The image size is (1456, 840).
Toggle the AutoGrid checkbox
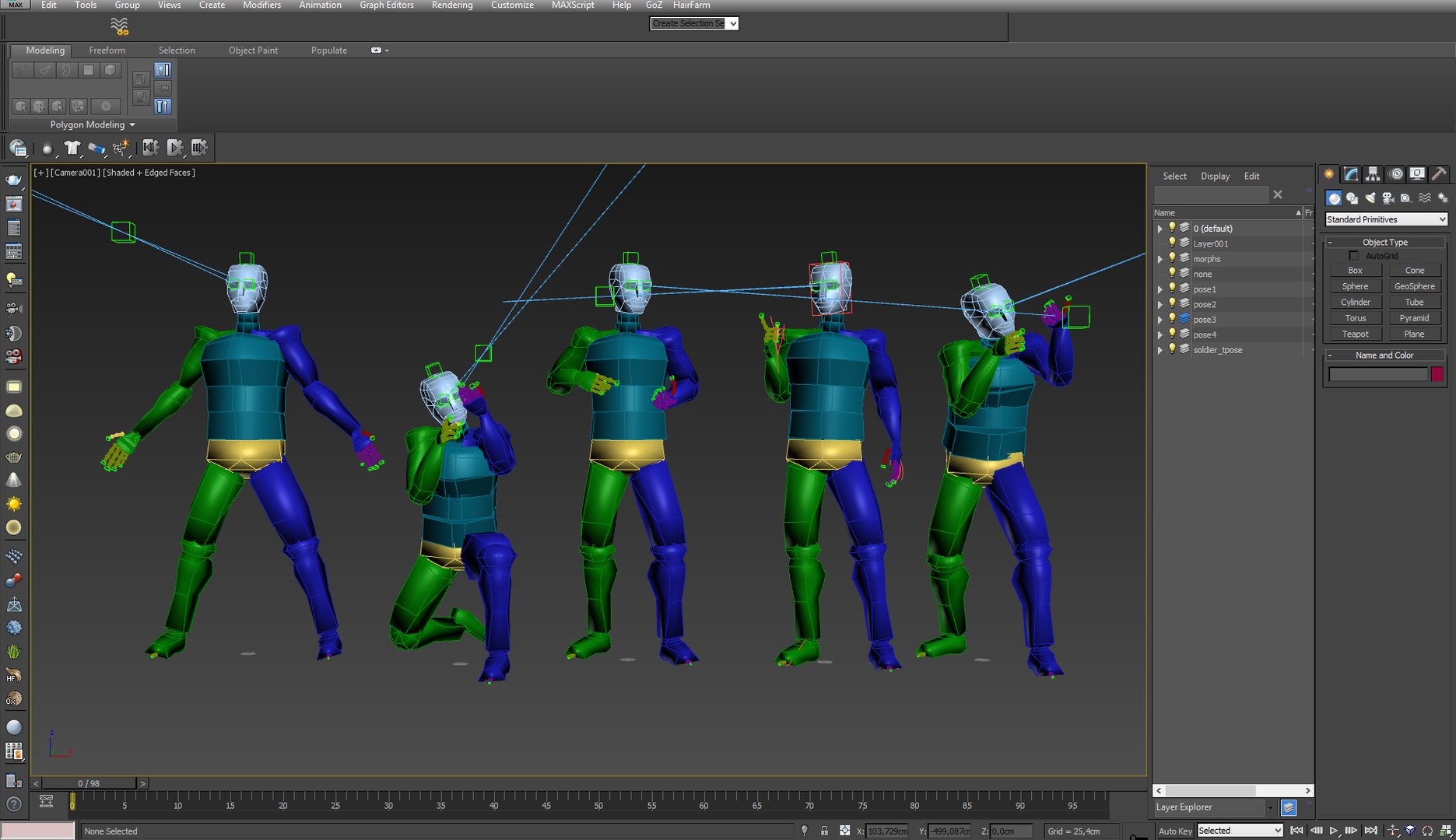pyautogui.click(x=1353, y=256)
